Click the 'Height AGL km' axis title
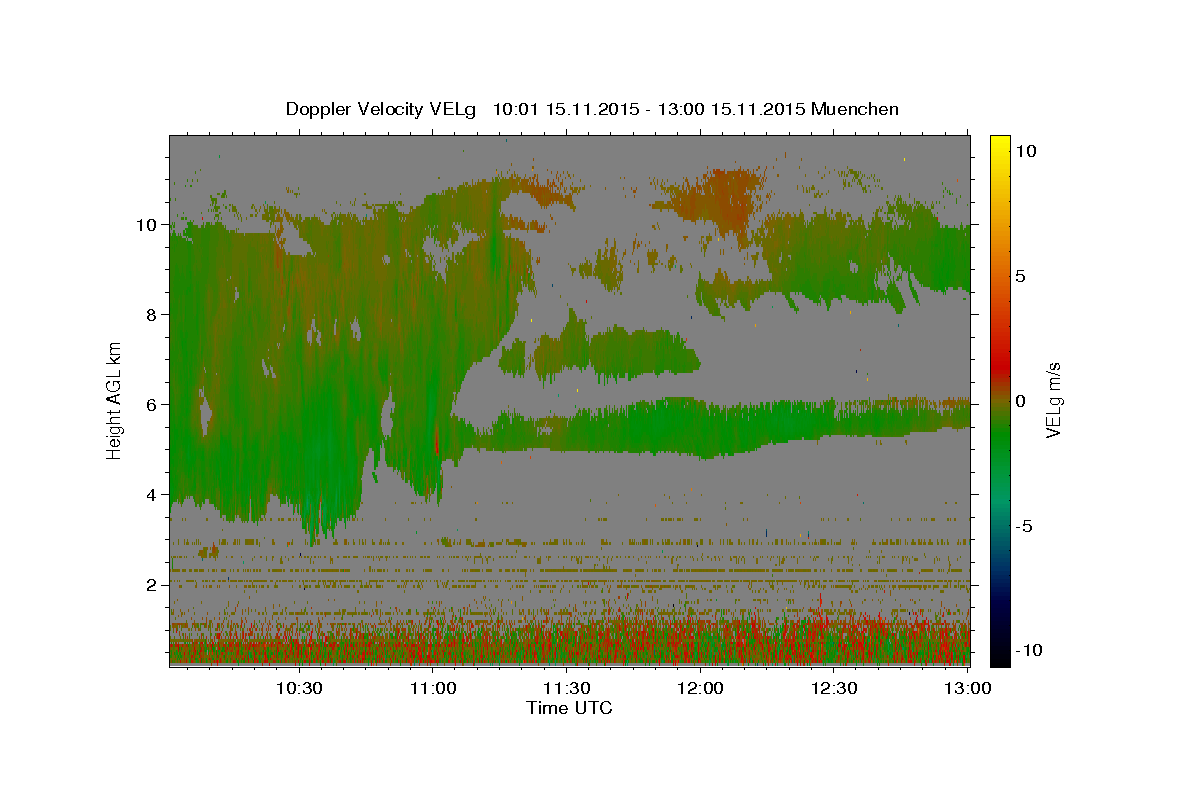The height and width of the screenshot is (800, 1200). [115, 400]
